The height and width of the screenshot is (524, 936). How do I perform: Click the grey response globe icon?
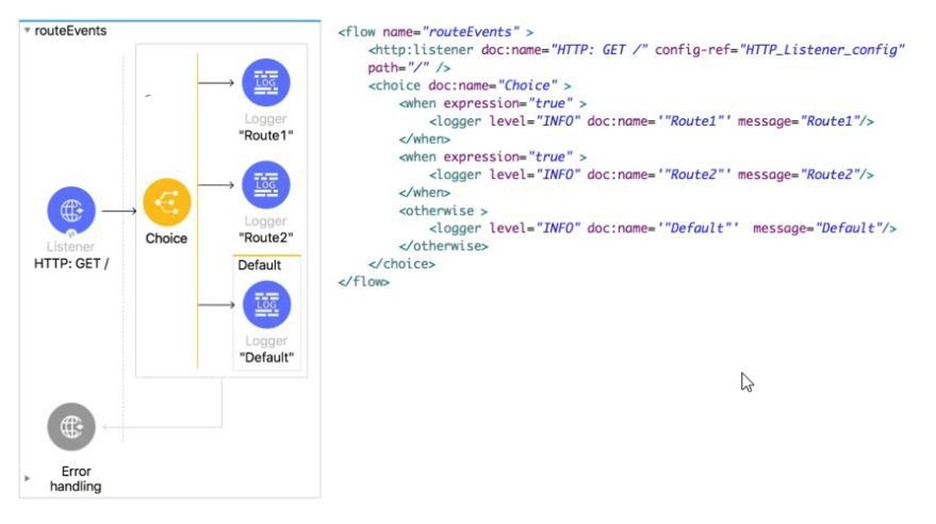pyautogui.click(x=72, y=428)
